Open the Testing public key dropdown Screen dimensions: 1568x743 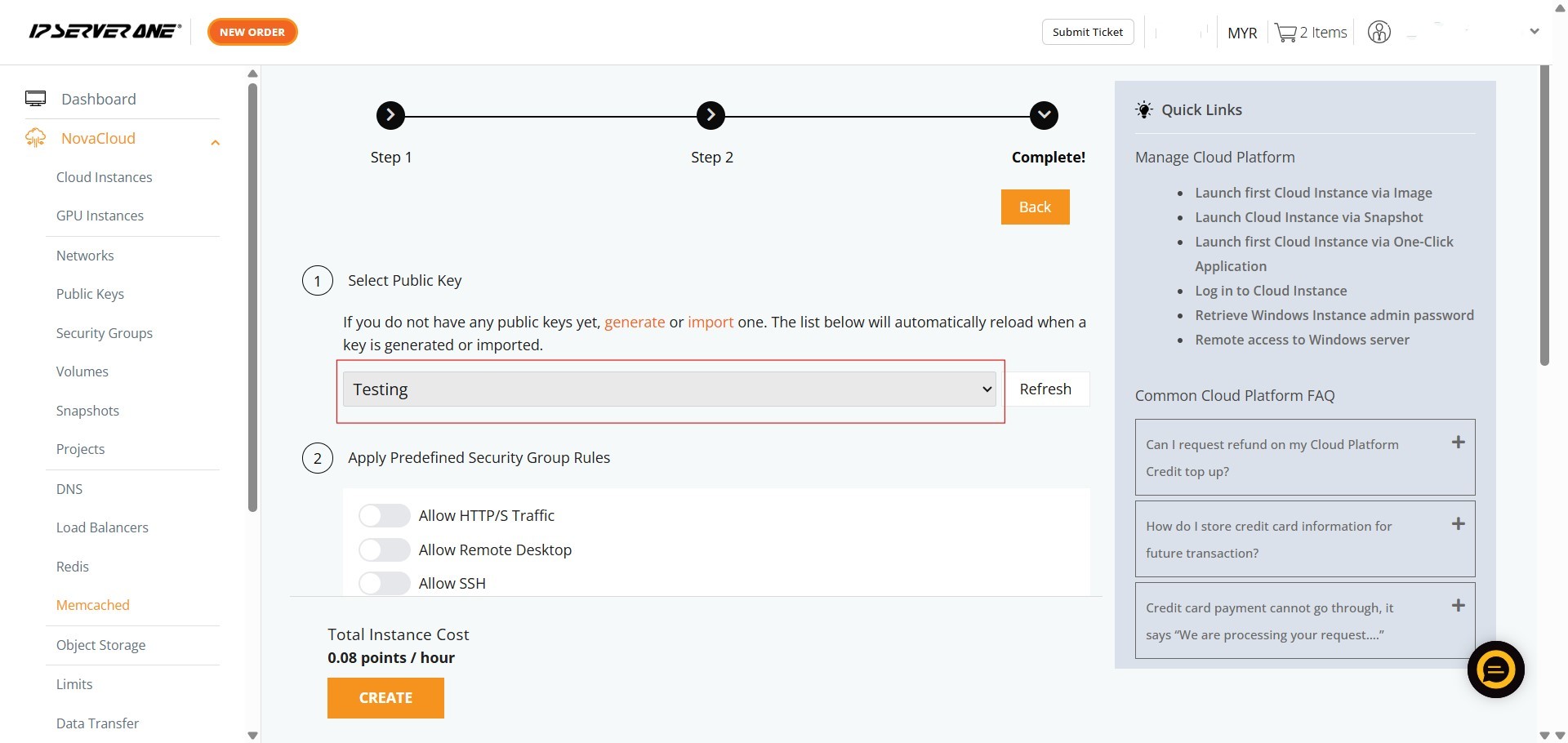pos(670,389)
